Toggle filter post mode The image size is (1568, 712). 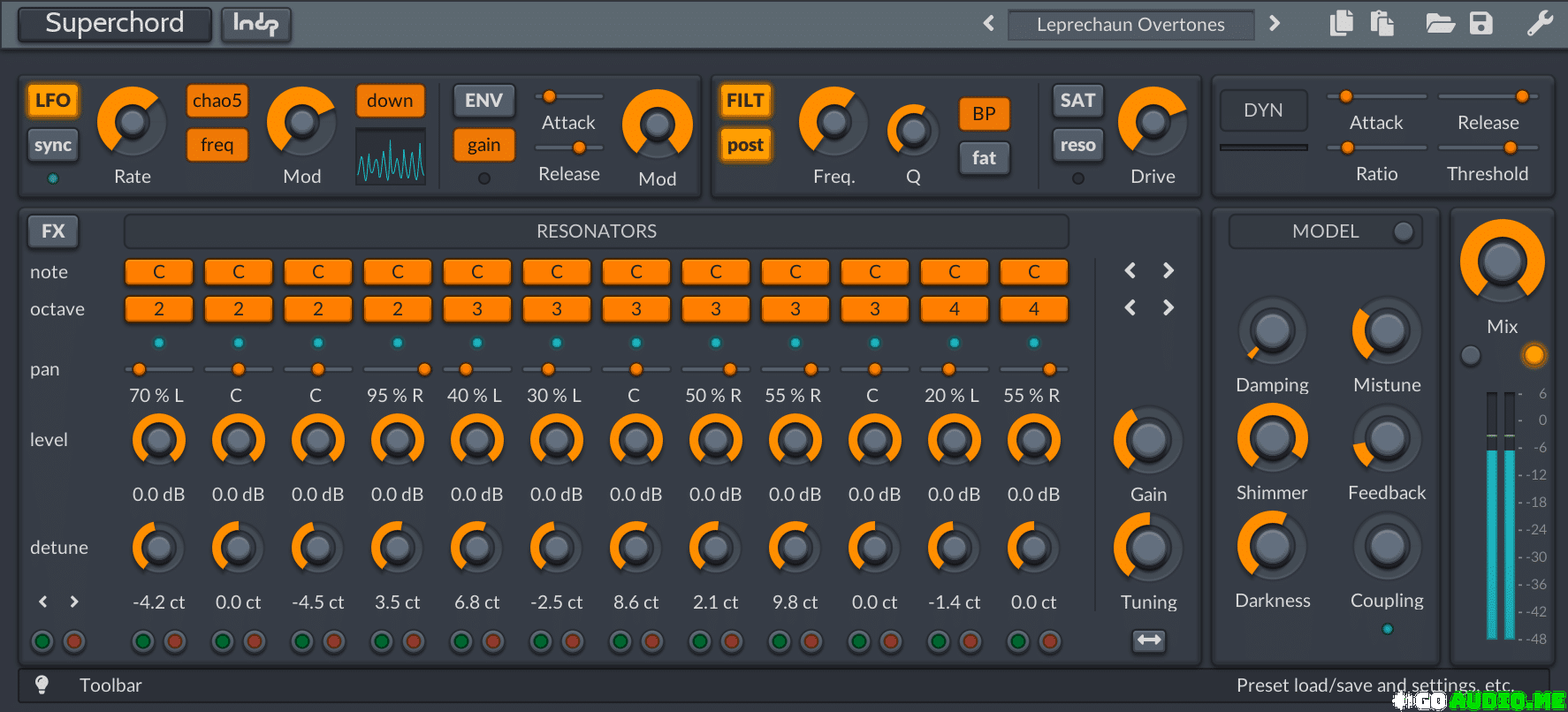(x=745, y=145)
